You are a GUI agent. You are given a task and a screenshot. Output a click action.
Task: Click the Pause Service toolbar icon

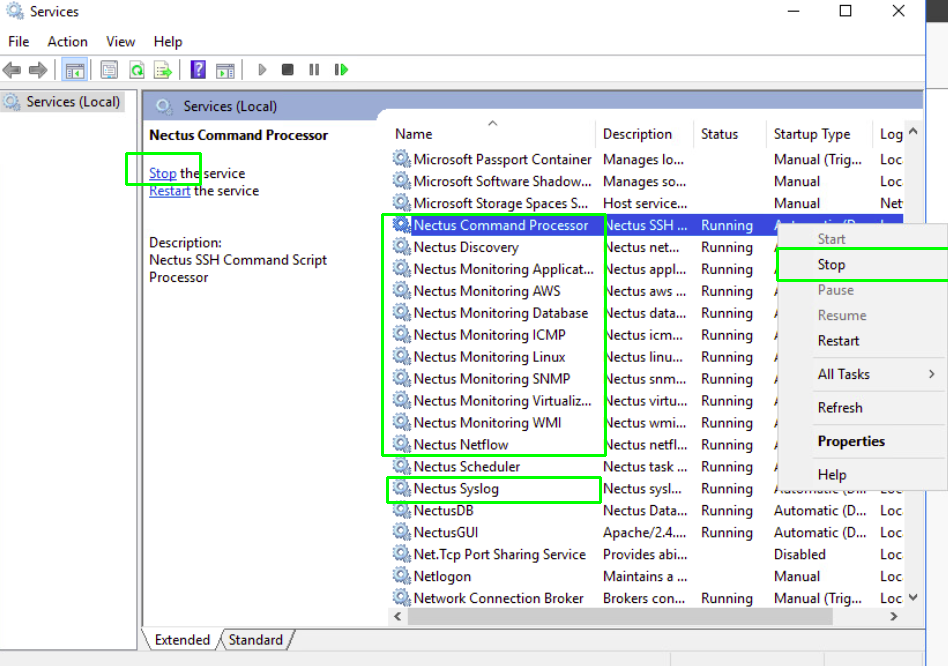pyautogui.click(x=314, y=70)
